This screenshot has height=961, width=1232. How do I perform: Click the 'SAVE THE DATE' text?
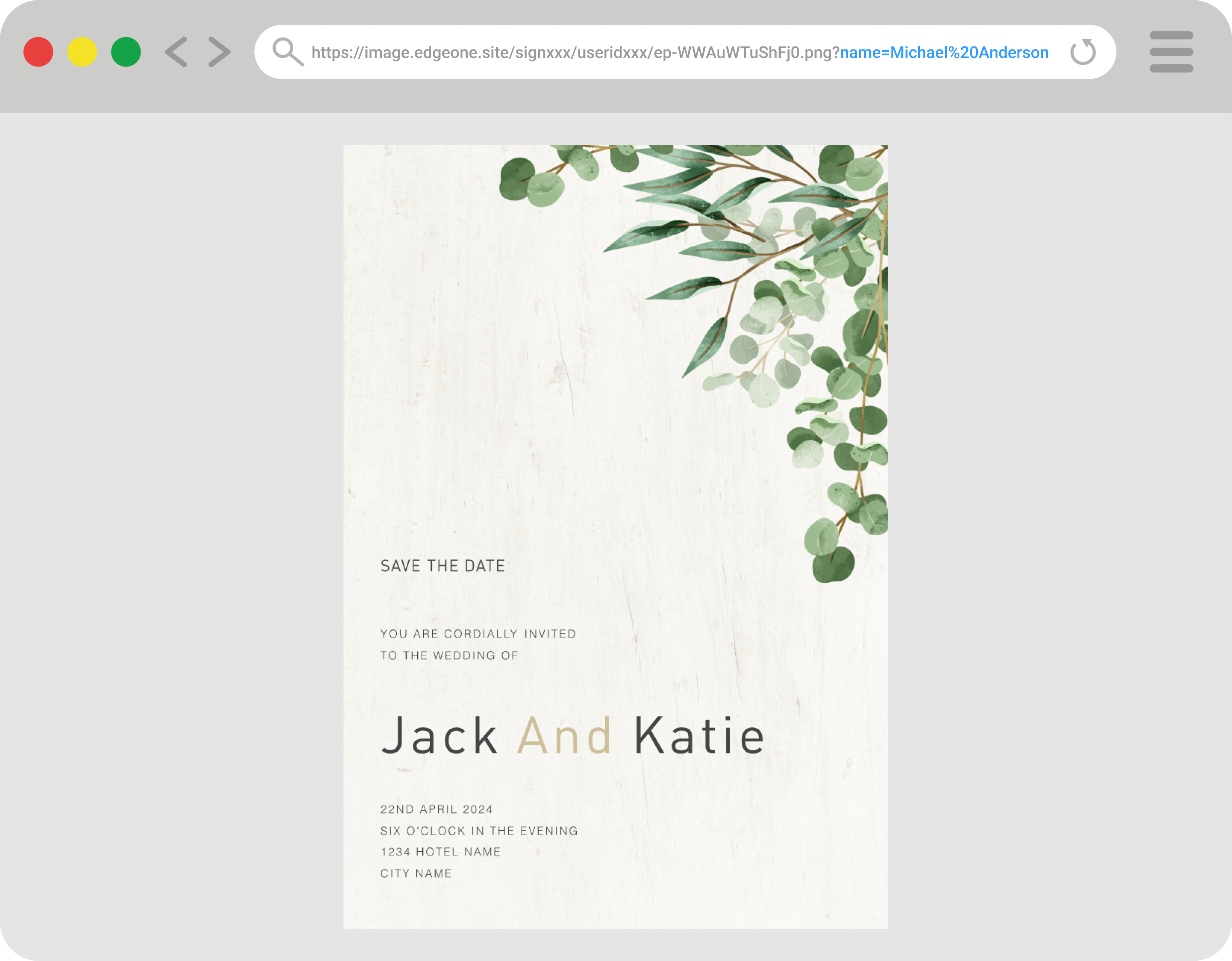tap(443, 566)
